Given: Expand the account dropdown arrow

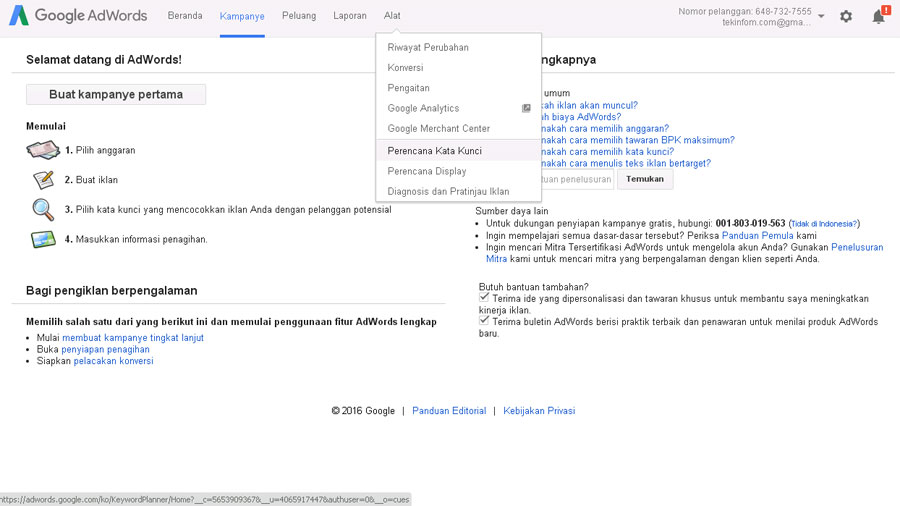Looking at the screenshot, I should click(x=821, y=16).
